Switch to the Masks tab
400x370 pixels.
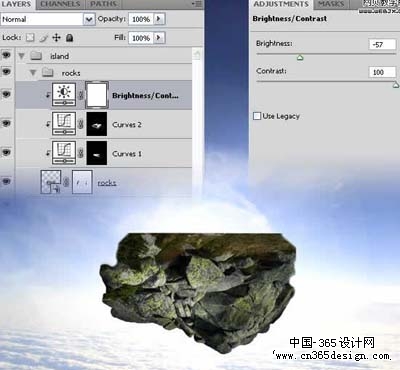coord(331,4)
